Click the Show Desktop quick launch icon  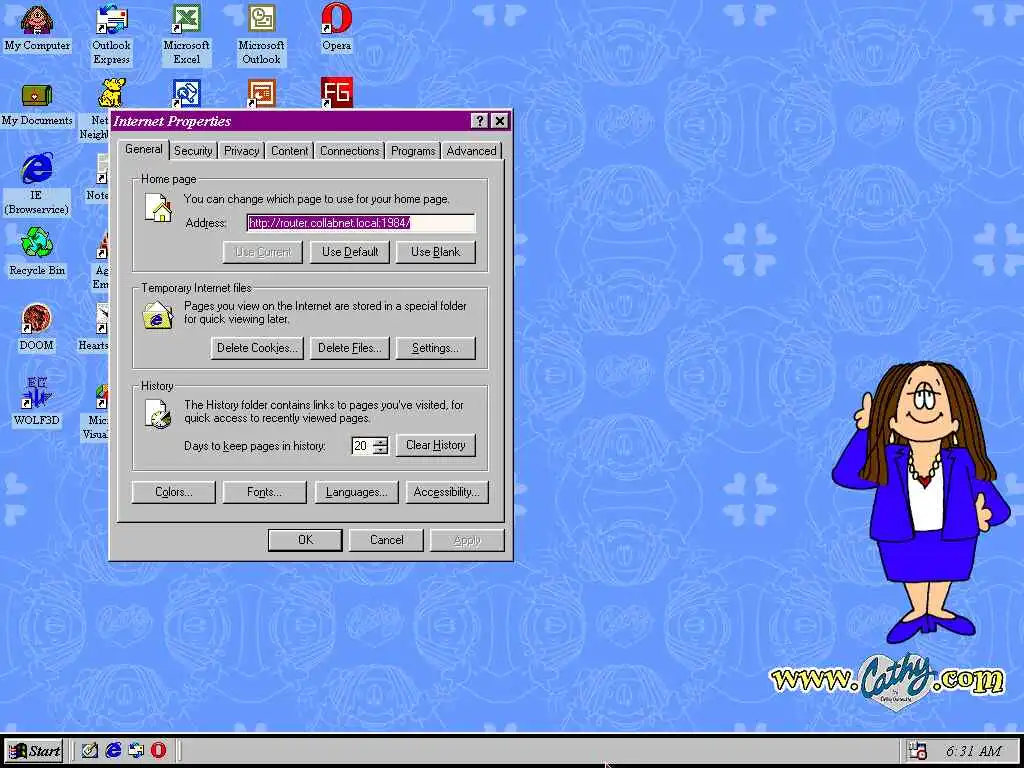click(89, 750)
